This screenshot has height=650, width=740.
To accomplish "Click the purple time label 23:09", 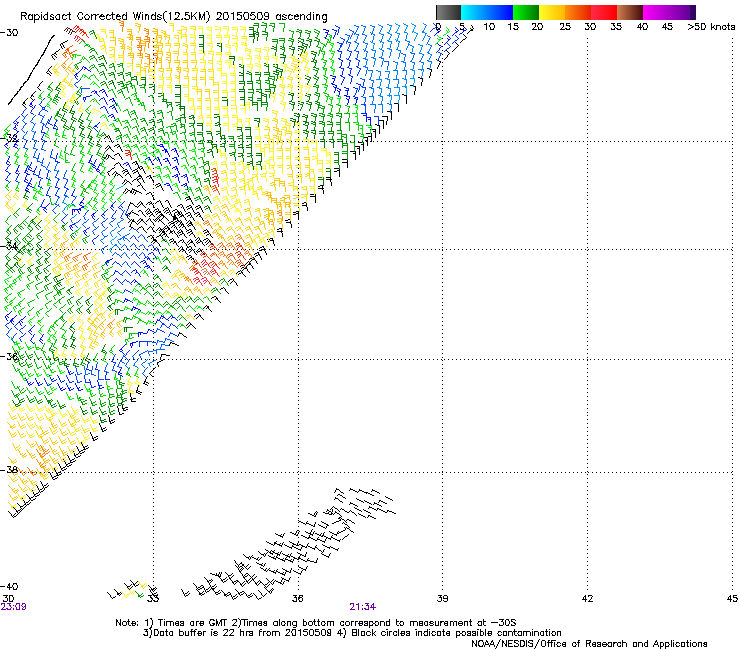I will coord(13,607).
